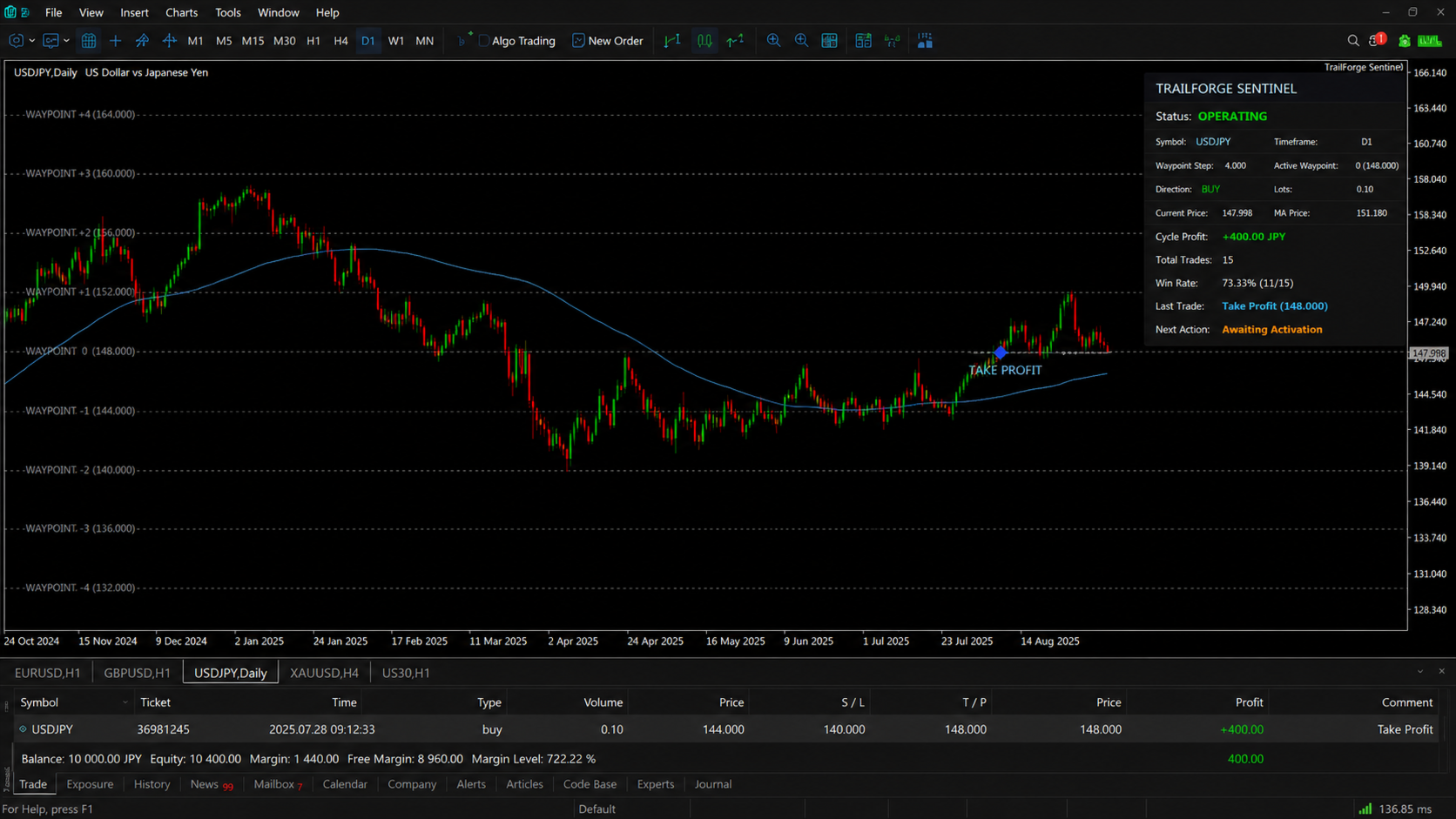The image size is (1456, 819).
Task: Open the File menu
Action: point(53,12)
